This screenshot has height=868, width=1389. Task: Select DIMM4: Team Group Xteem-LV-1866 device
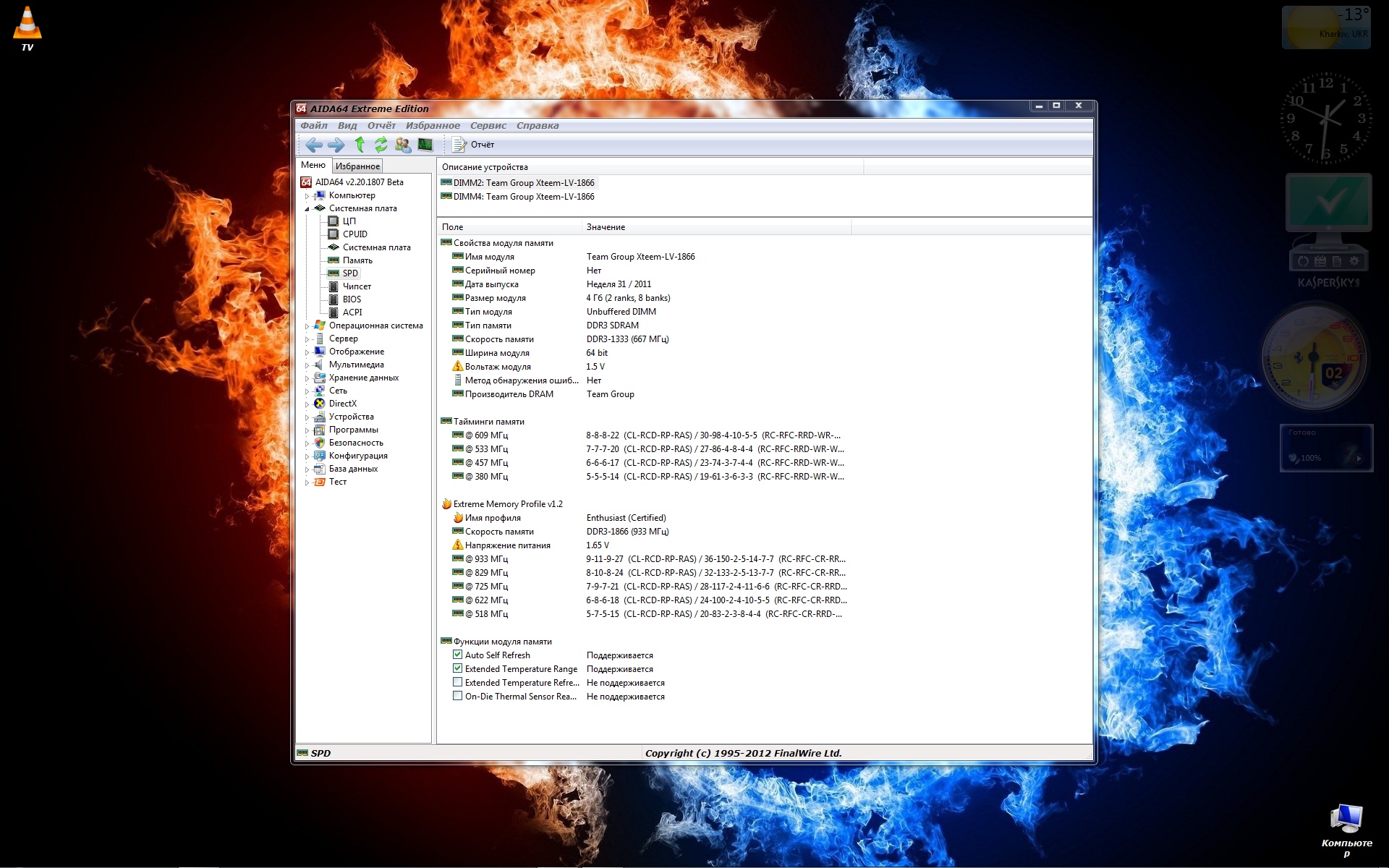coord(518,197)
